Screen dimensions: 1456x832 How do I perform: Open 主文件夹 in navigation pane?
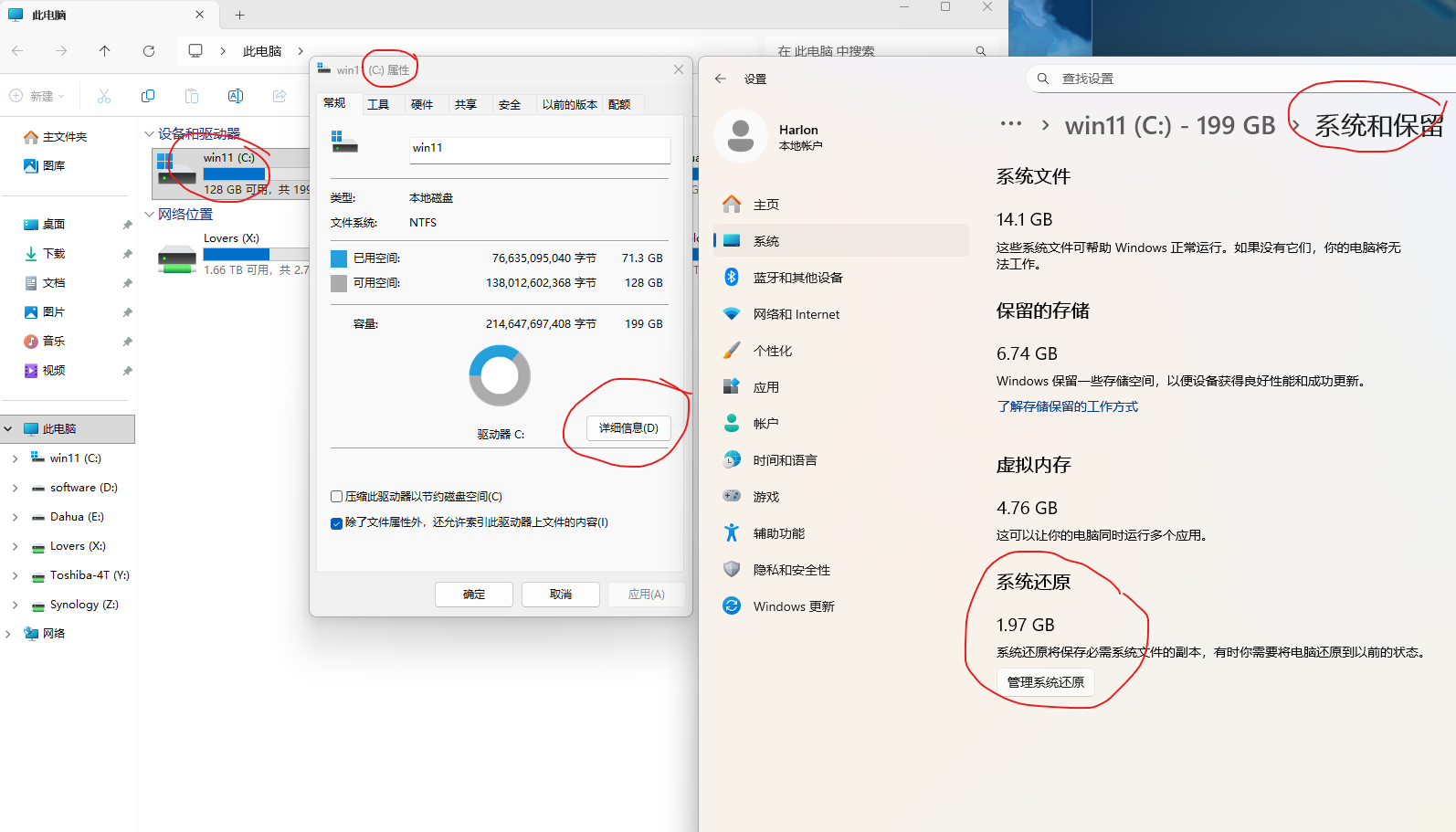(x=65, y=137)
